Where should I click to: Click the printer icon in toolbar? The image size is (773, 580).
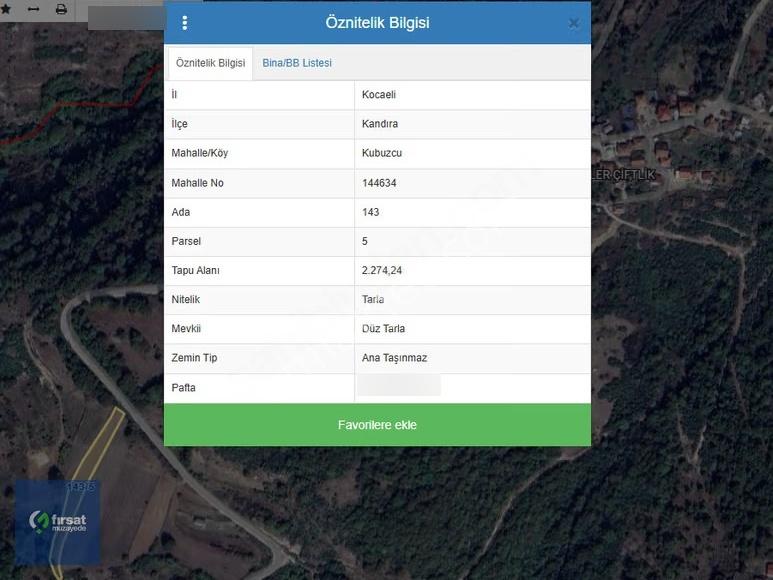[61, 9]
